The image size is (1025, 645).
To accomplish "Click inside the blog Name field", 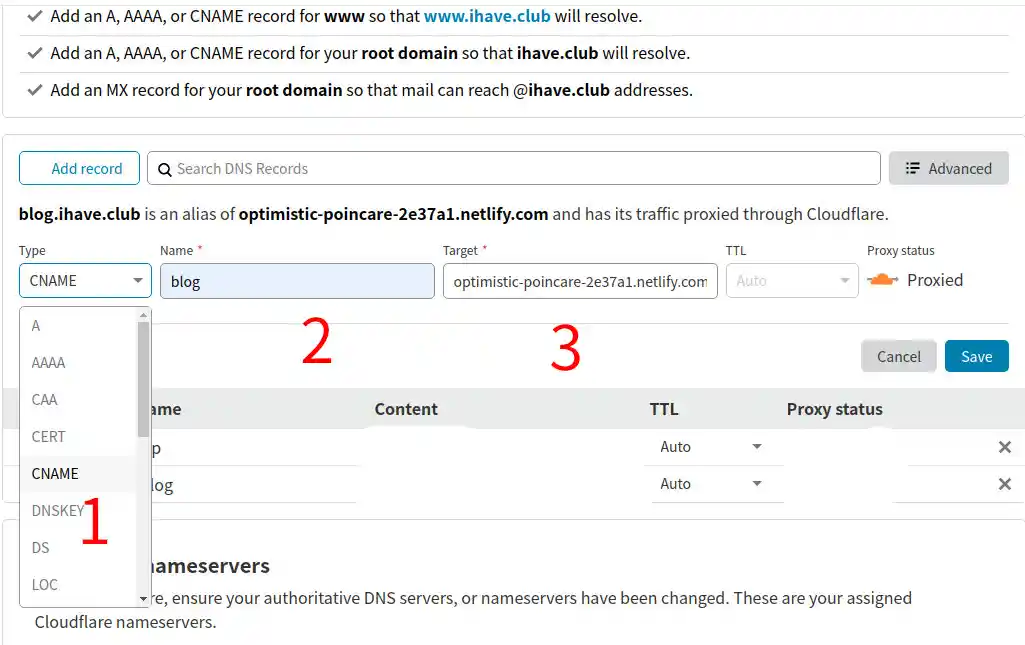I will (297, 280).
